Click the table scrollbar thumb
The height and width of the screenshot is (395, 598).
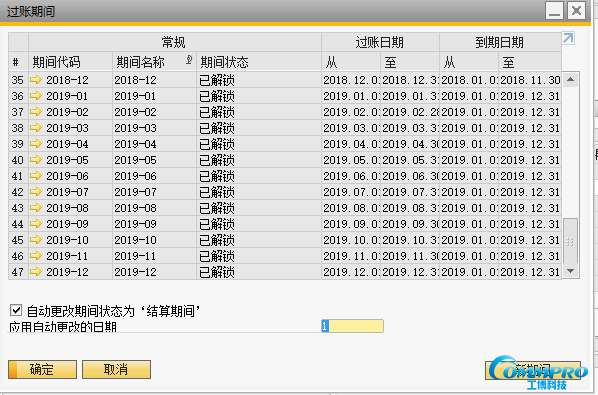click(571, 241)
